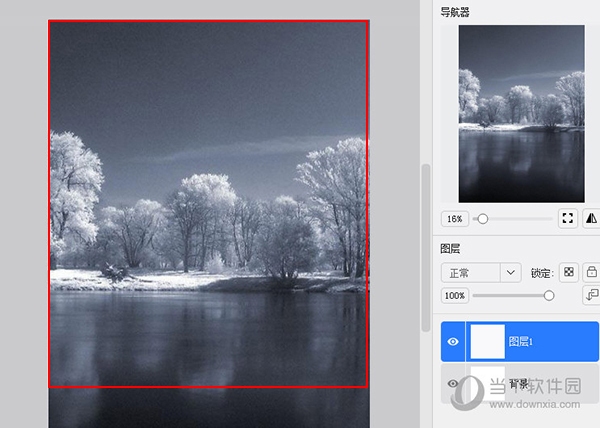The image size is (600, 428).
Task: Click the flip mirror icon beside fit-to-screen
Action: (x=591, y=218)
